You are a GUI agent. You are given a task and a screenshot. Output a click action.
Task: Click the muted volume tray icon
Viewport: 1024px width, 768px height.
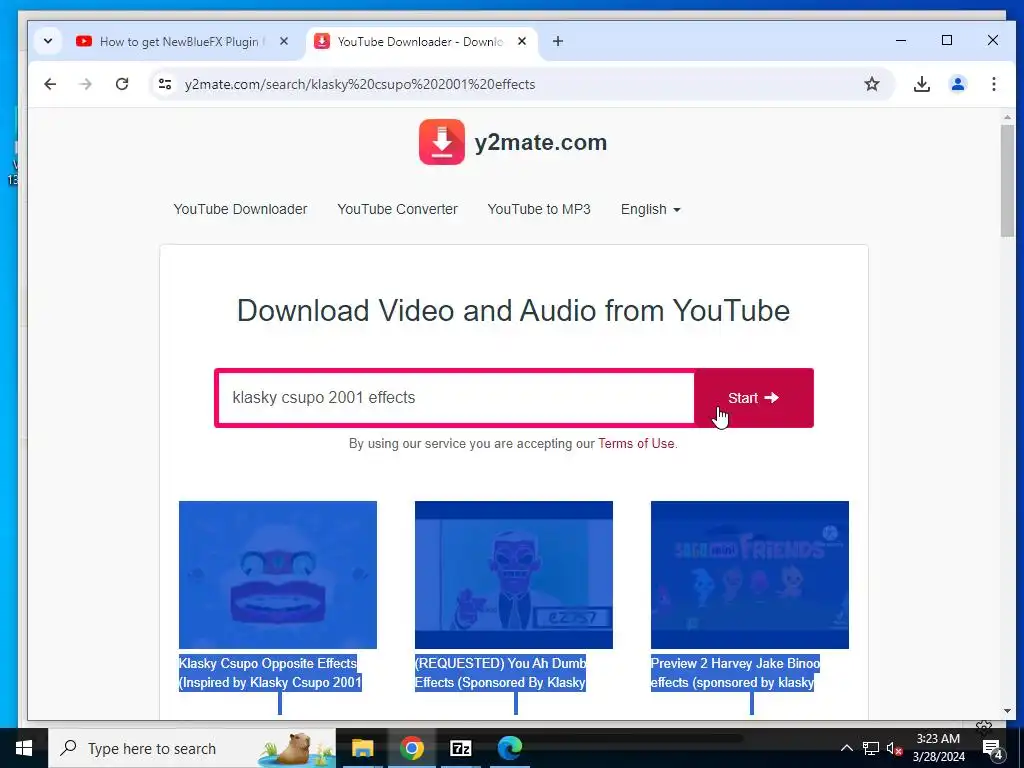894,748
